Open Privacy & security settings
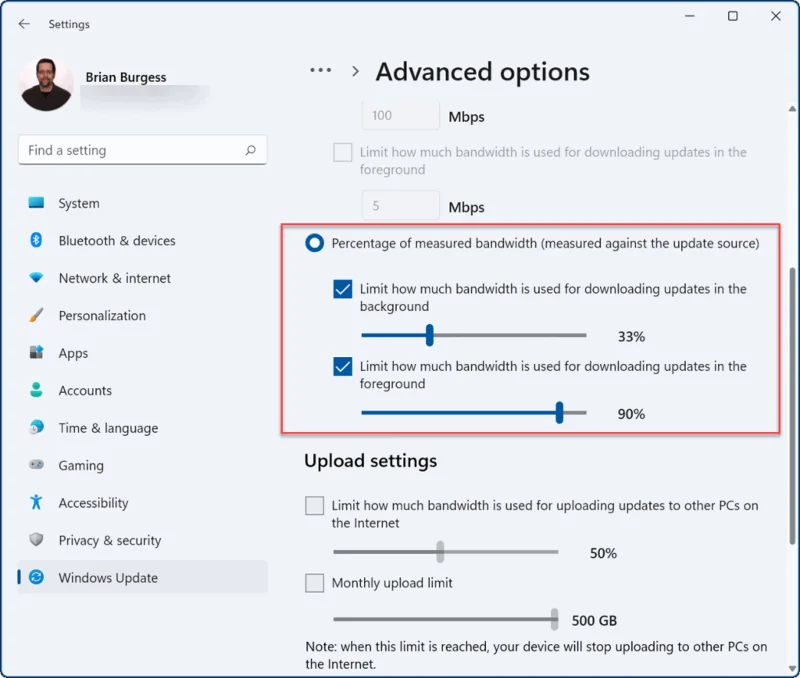Image resolution: width=800 pixels, height=678 pixels. pyautogui.click(x=143, y=540)
